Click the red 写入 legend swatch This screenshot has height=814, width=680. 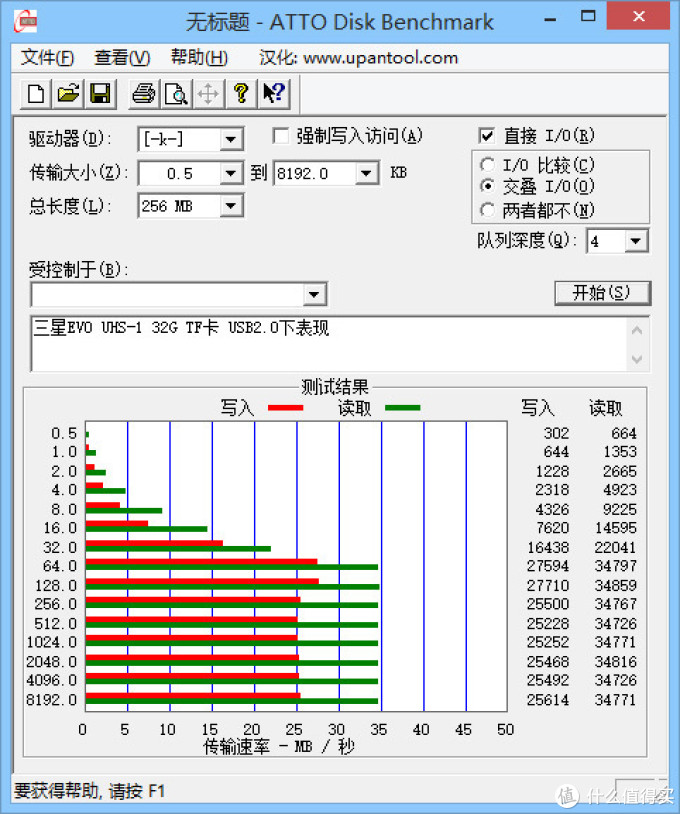pos(285,408)
